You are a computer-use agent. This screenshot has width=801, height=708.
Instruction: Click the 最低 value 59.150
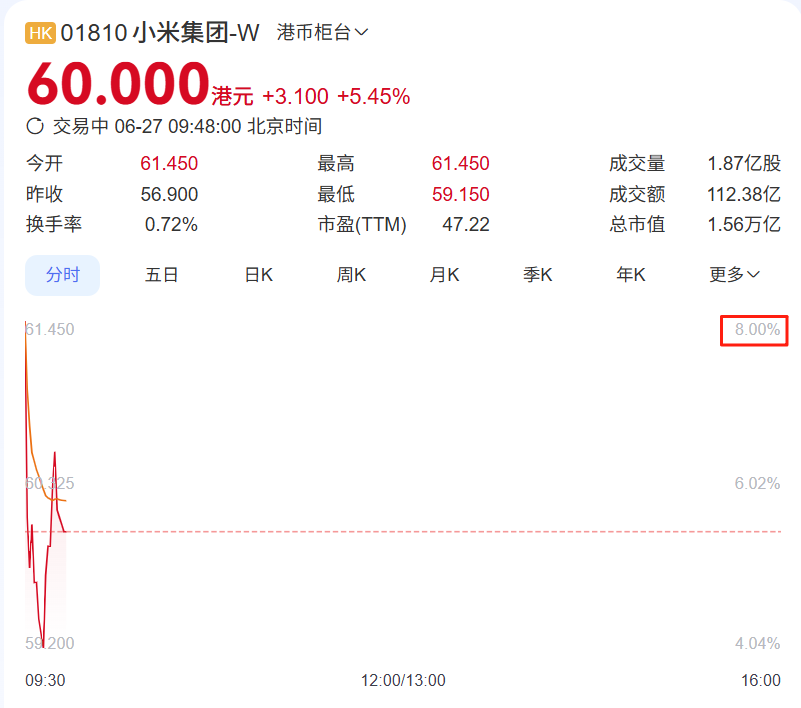pos(460,194)
